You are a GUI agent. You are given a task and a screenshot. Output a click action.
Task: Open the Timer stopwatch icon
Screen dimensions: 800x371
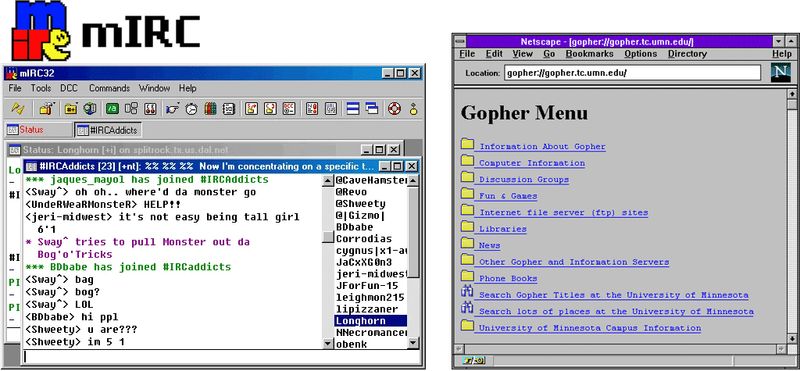pos(191,108)
